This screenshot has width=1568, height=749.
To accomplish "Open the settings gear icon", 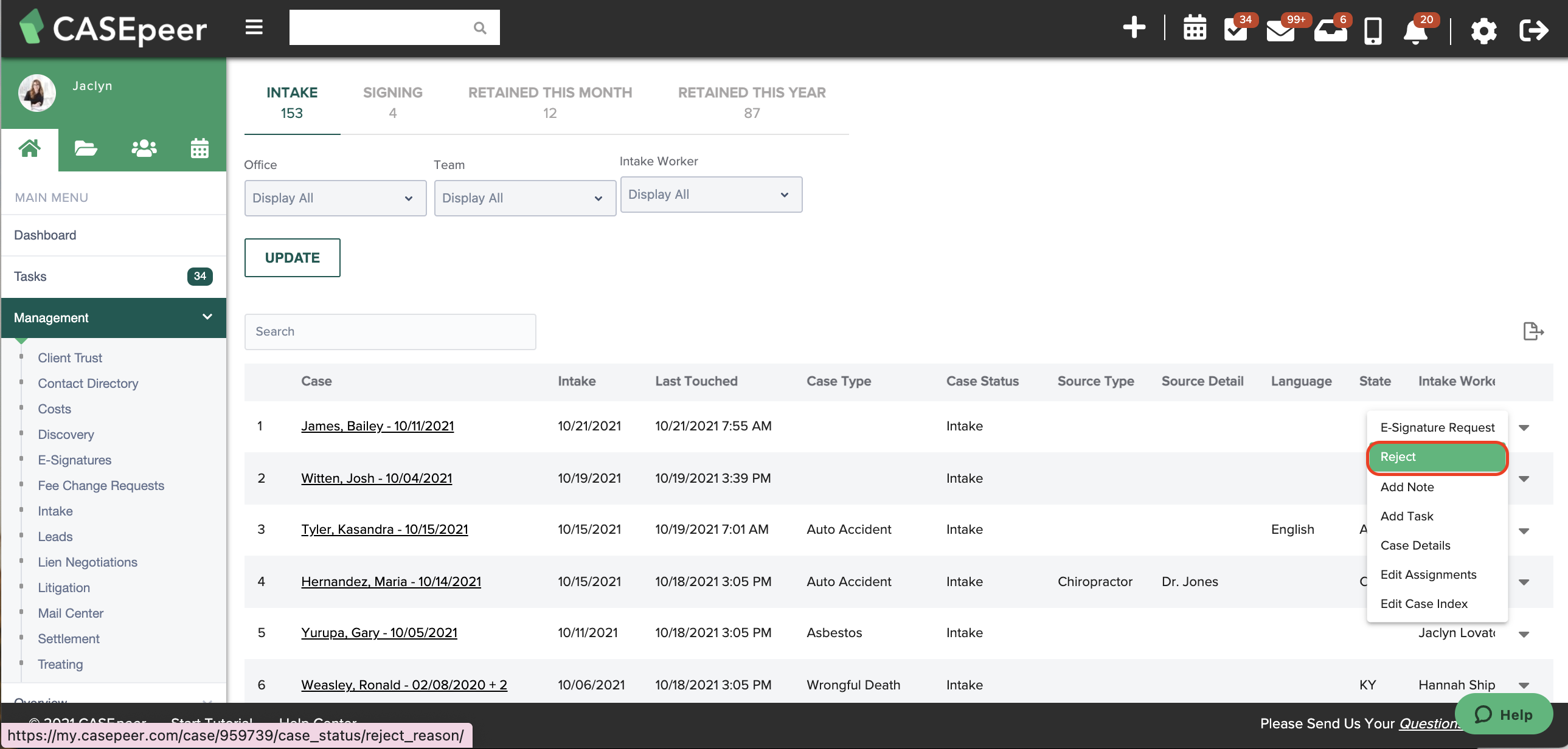I will [1484, 31].
